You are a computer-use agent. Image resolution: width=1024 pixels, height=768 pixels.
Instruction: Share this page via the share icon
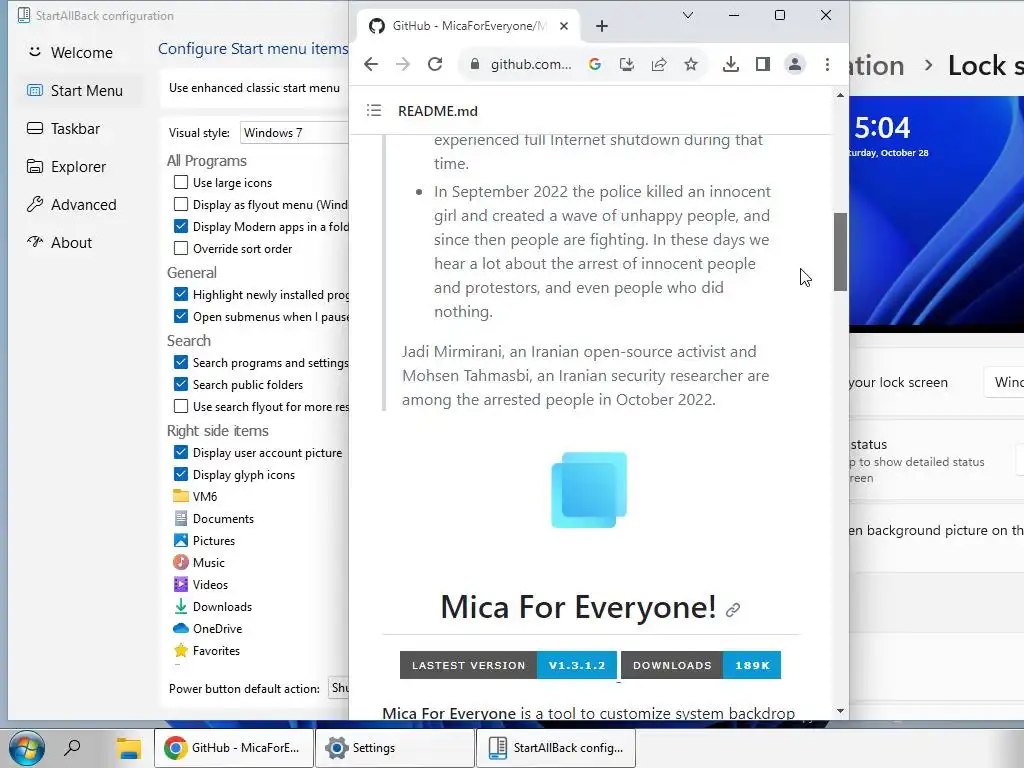pos(659,64)
